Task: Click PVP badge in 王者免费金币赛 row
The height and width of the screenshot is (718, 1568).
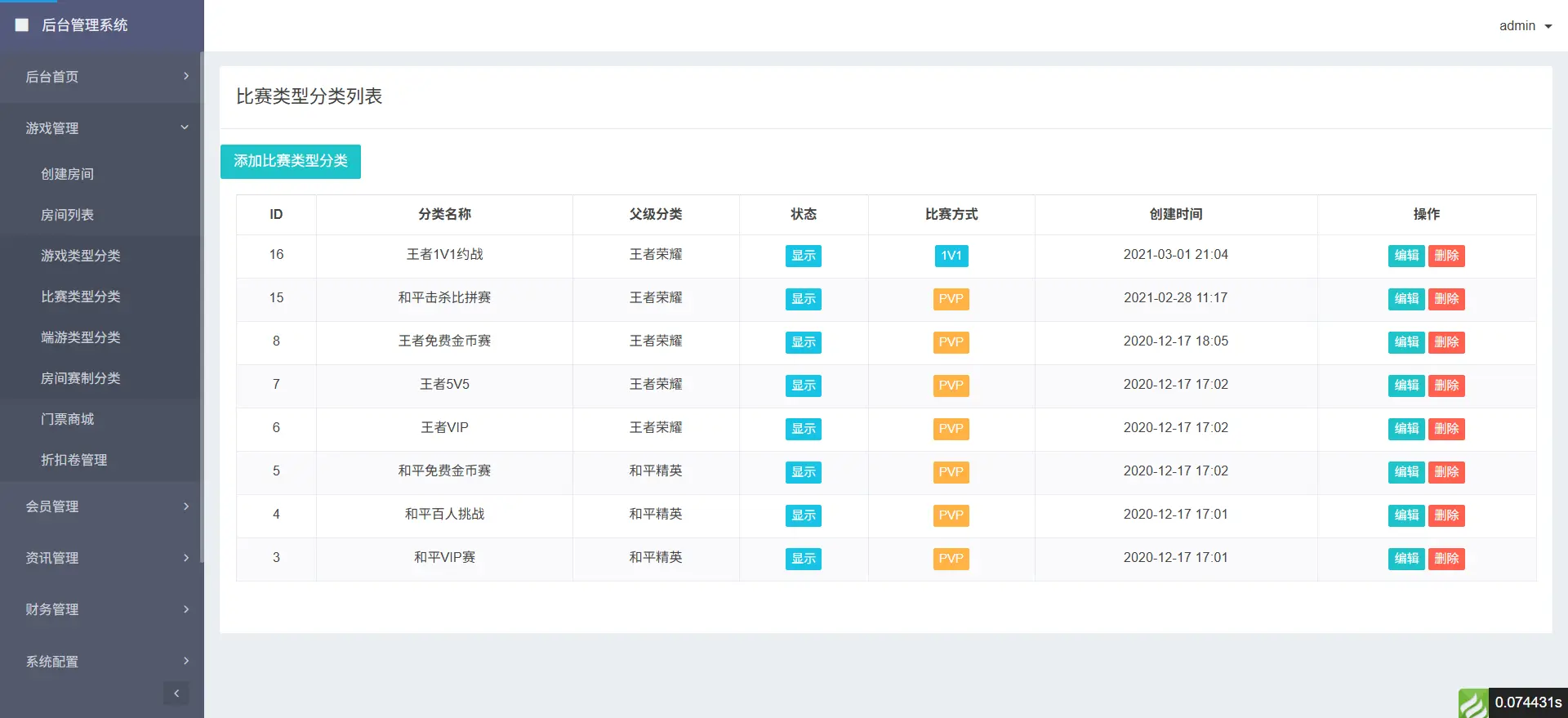Action: click(x=951, y=342)
